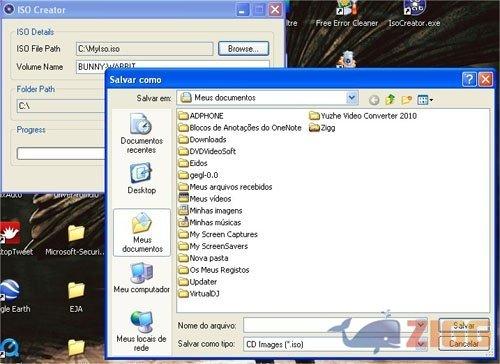
Task: Select the Minhas imagens folder
Action: [x=210, y=211]
